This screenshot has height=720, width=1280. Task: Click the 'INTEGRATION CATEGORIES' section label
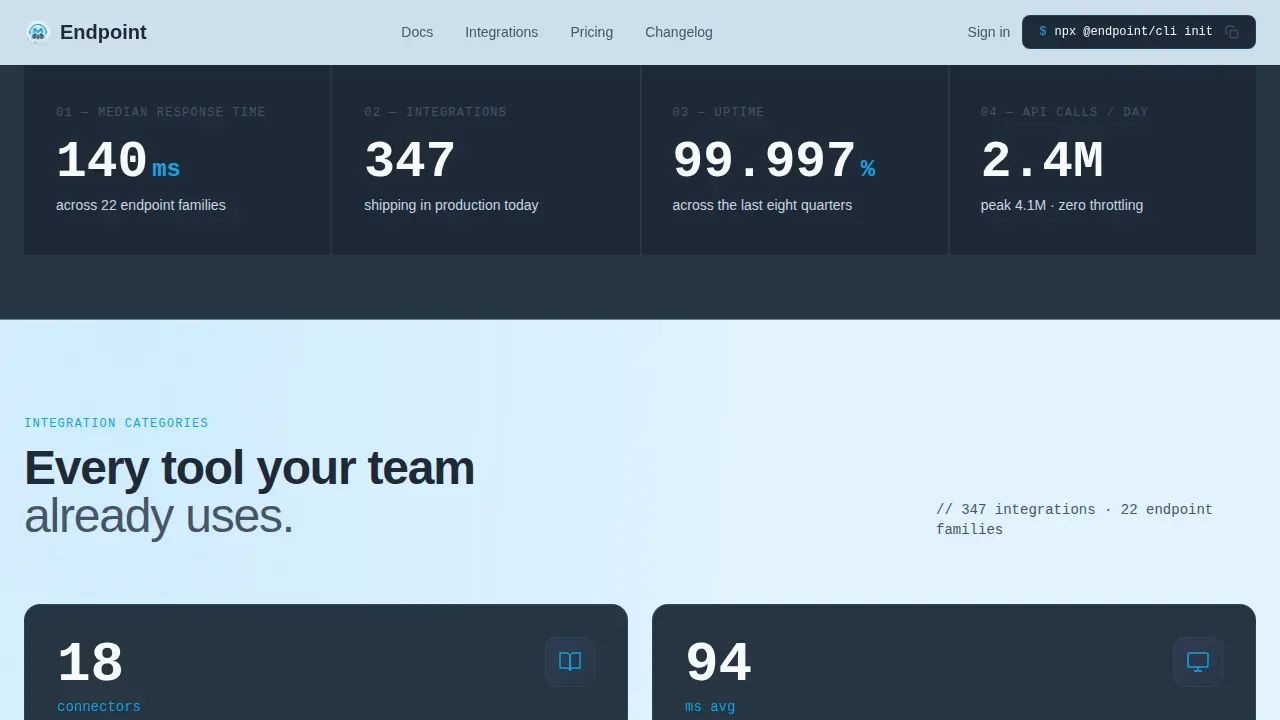(116, 423)
